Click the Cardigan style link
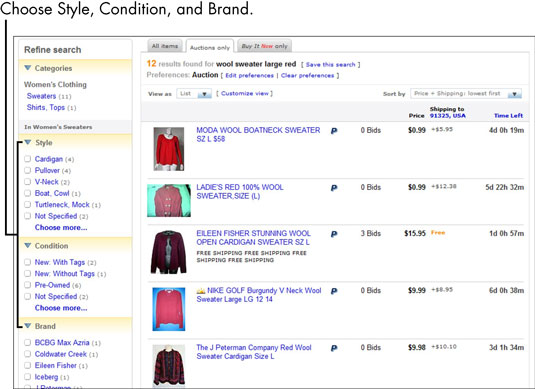The width and height of the screenshot is (535, 389). click(49, 159)
